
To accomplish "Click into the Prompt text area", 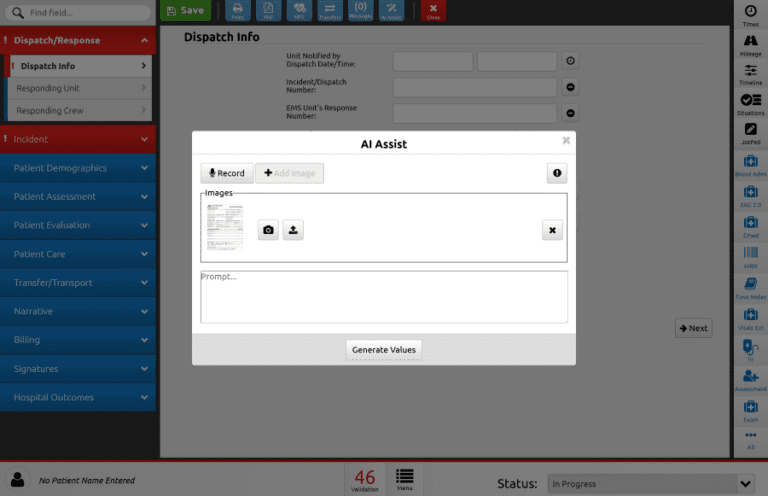I will pos(384,297).
